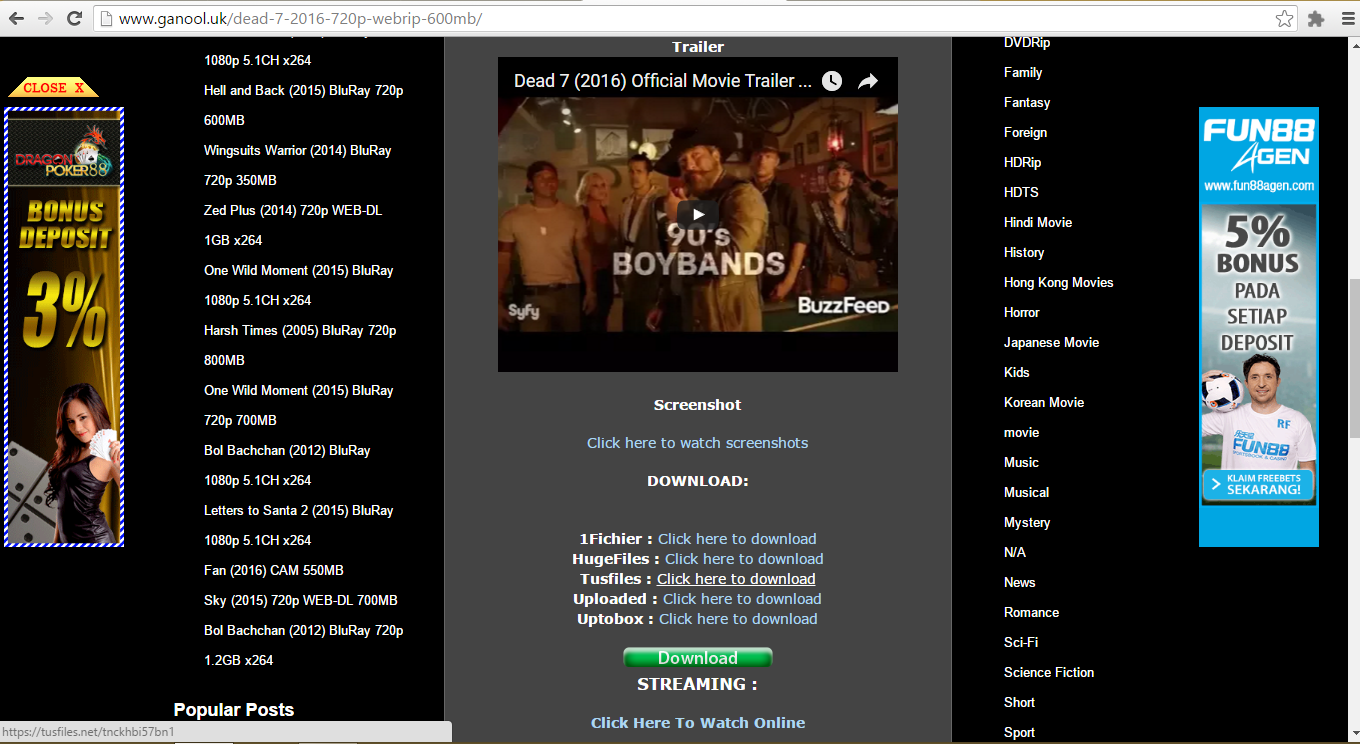Close the left ad with CLOSE X
The image size is (1360, 744).
pos(54,88)
